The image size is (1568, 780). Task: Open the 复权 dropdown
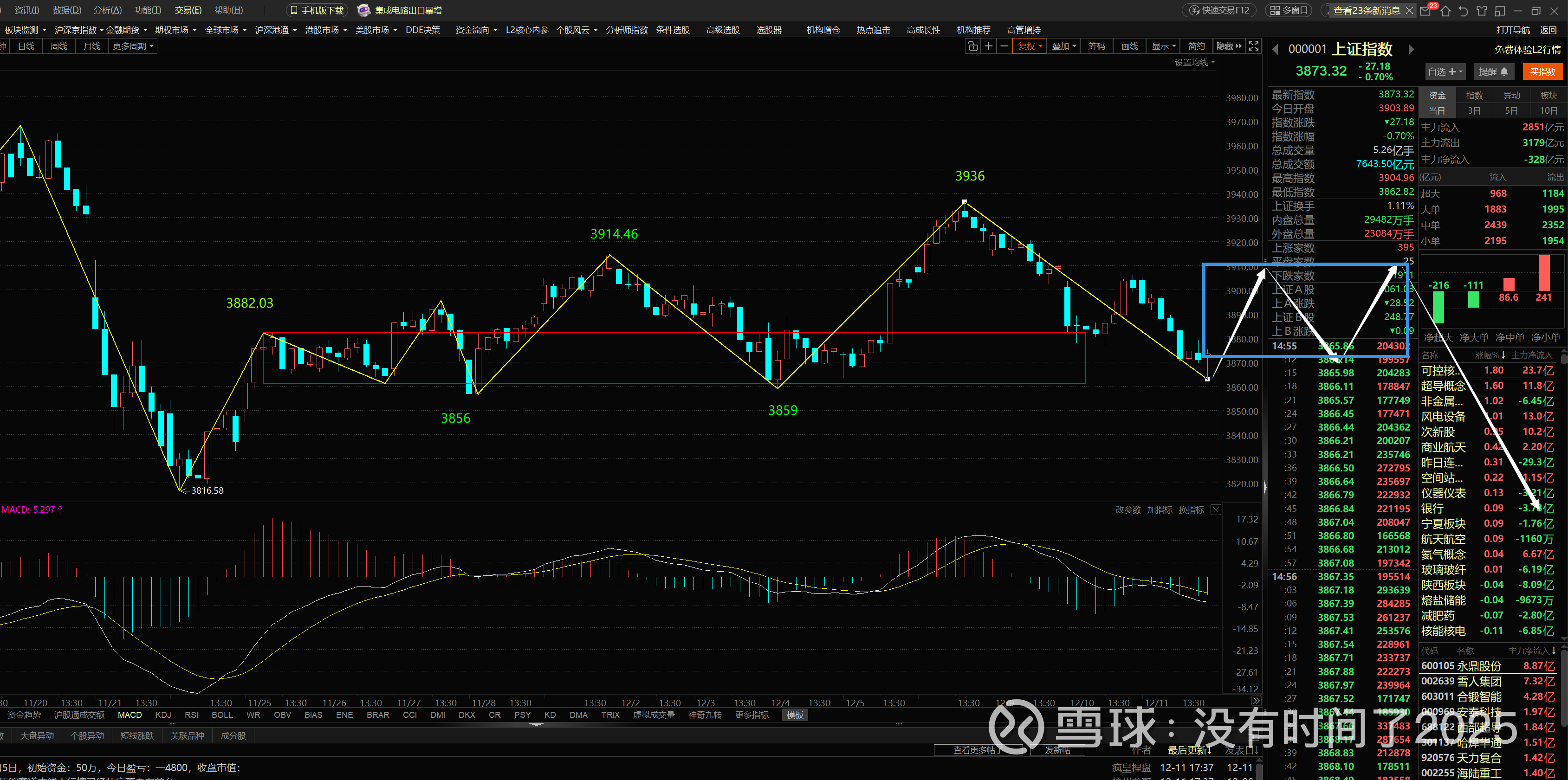(1029, 46)
